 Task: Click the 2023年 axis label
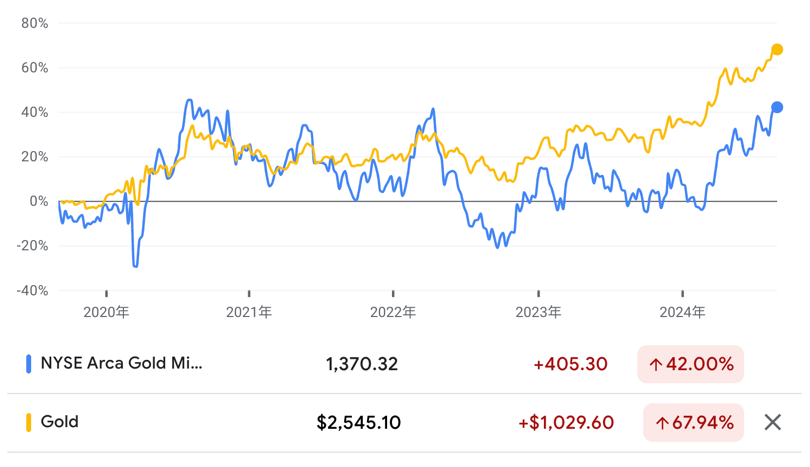point(538,312)
